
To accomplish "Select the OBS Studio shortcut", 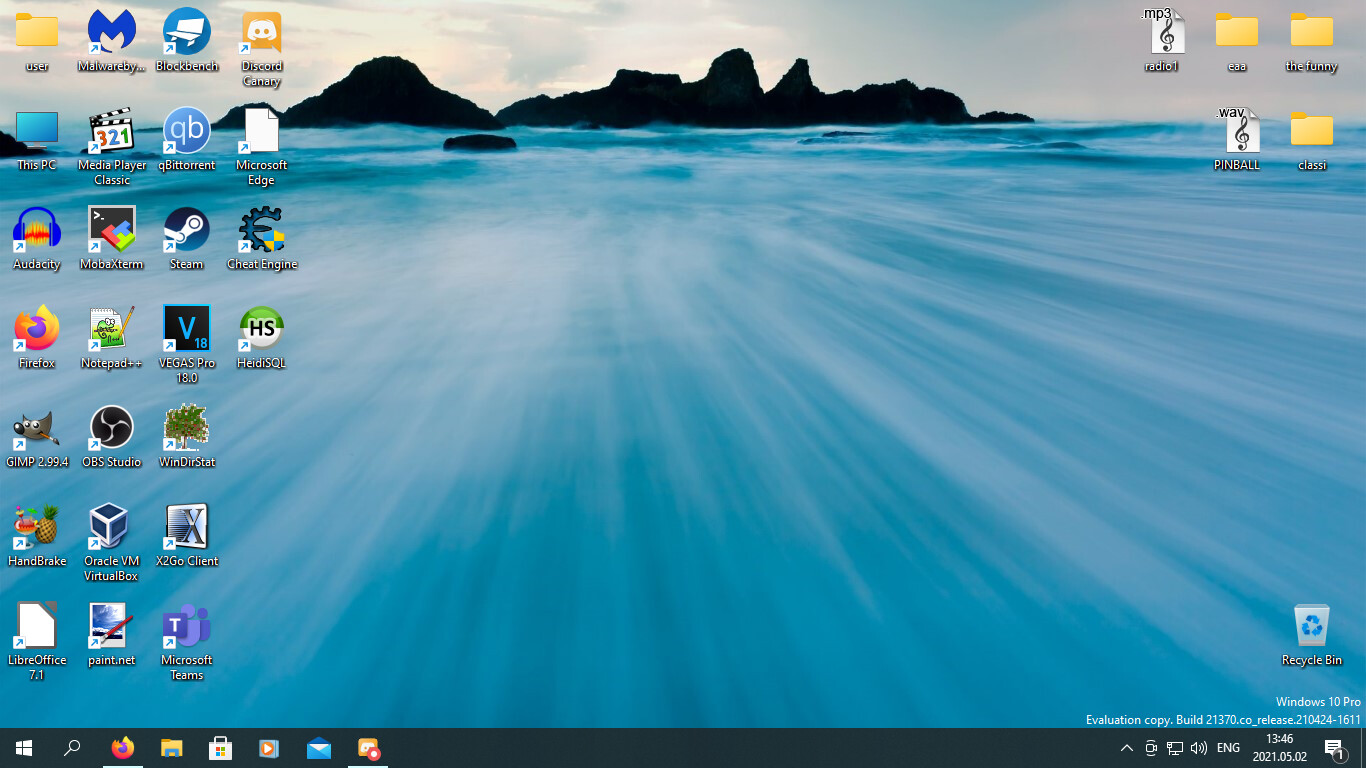I will (x=112, y=437).
